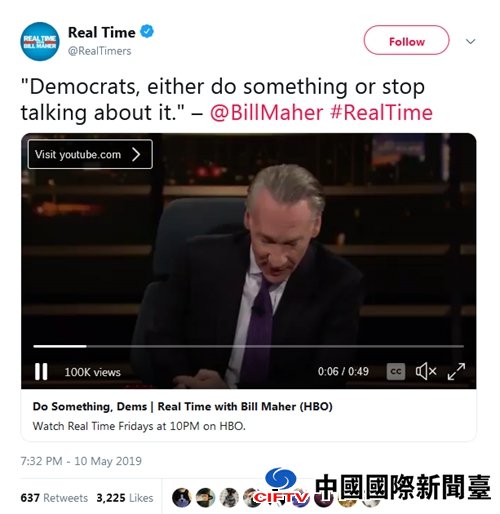Unmute the video speaker icon
The height and width of the screenshot is (514, 500).
pos(426,371)
